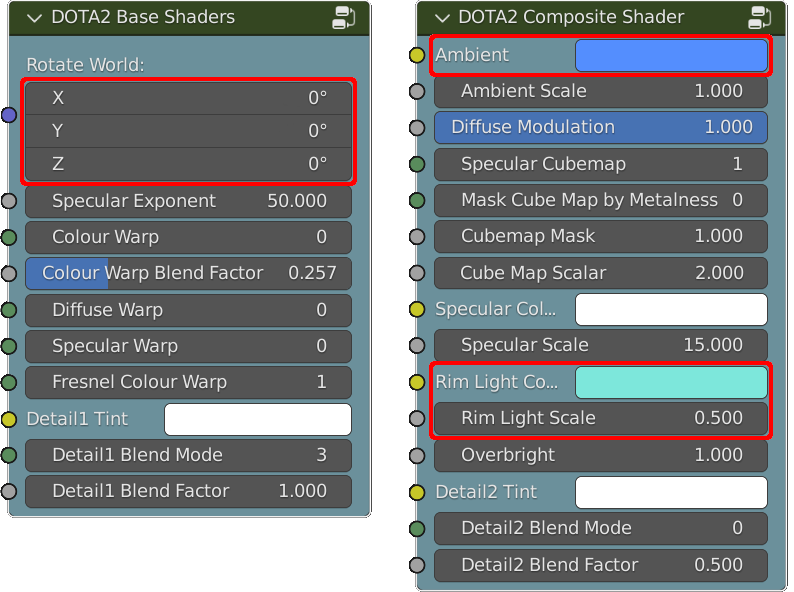
Task: Click the green Specular Cubemap socket
Action: (x=417, y=164)
